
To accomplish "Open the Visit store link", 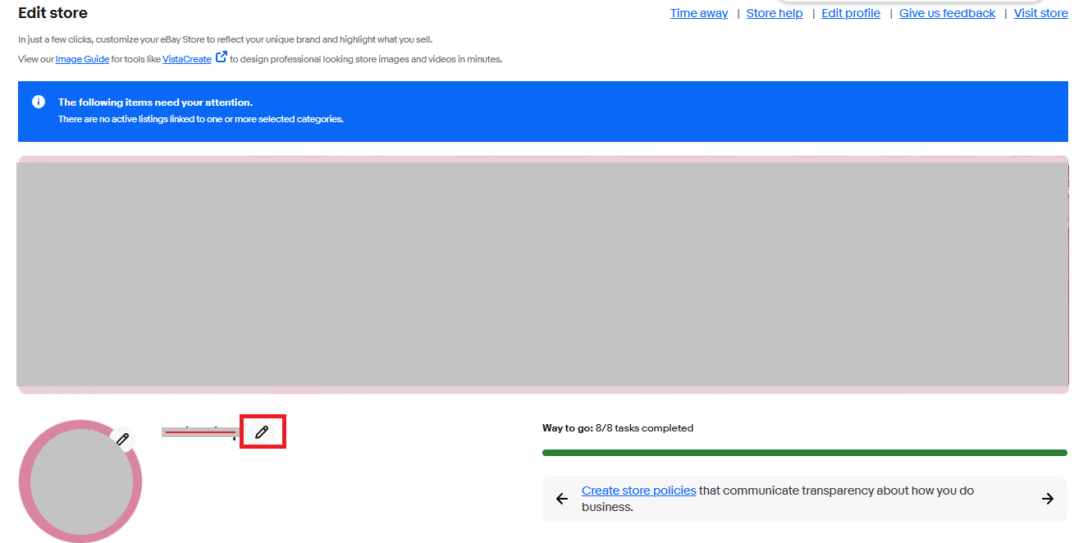I will 1040,13.
